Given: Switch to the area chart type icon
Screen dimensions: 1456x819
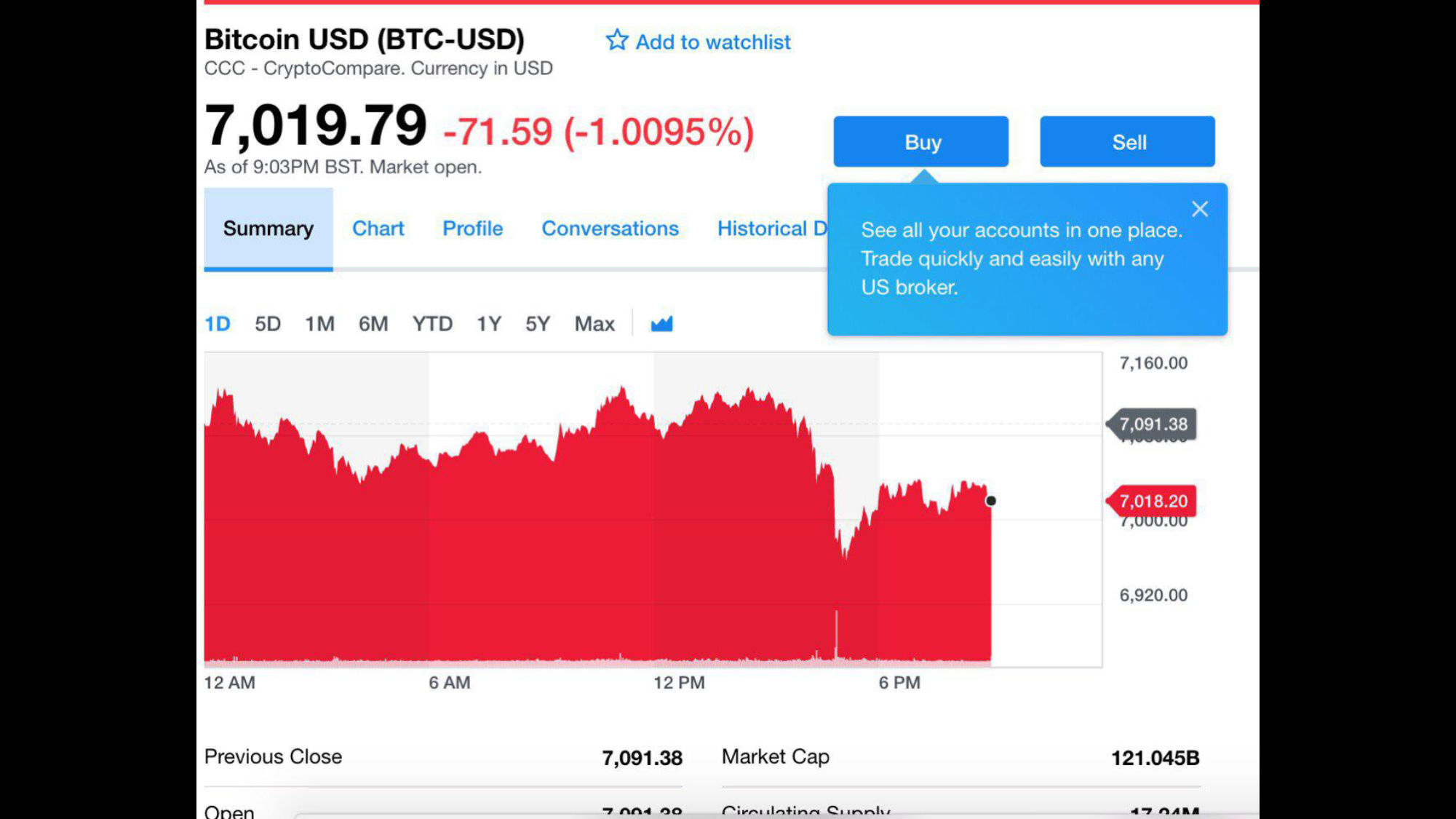Looking at the screenshot, I should coord(661,324).
